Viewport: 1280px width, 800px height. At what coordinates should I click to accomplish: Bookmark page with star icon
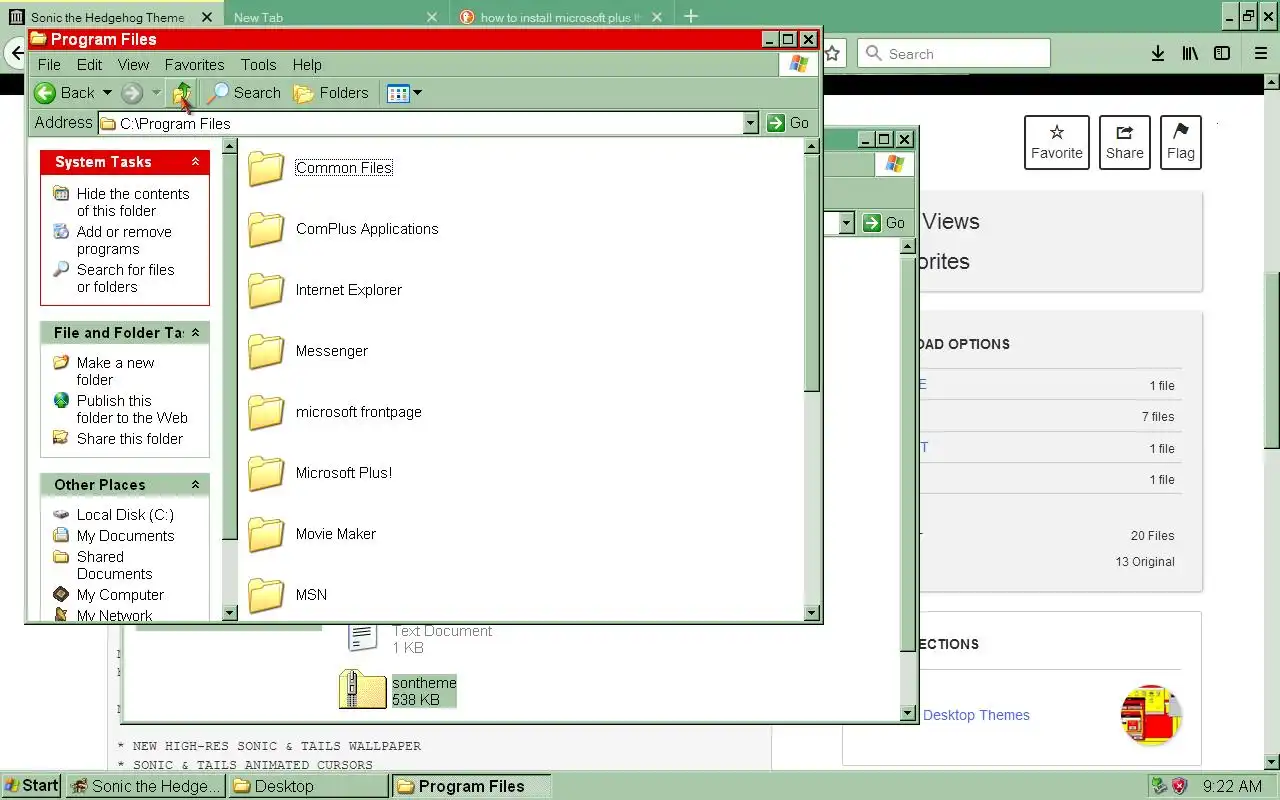pyautogui.click(x=832, y=54)
